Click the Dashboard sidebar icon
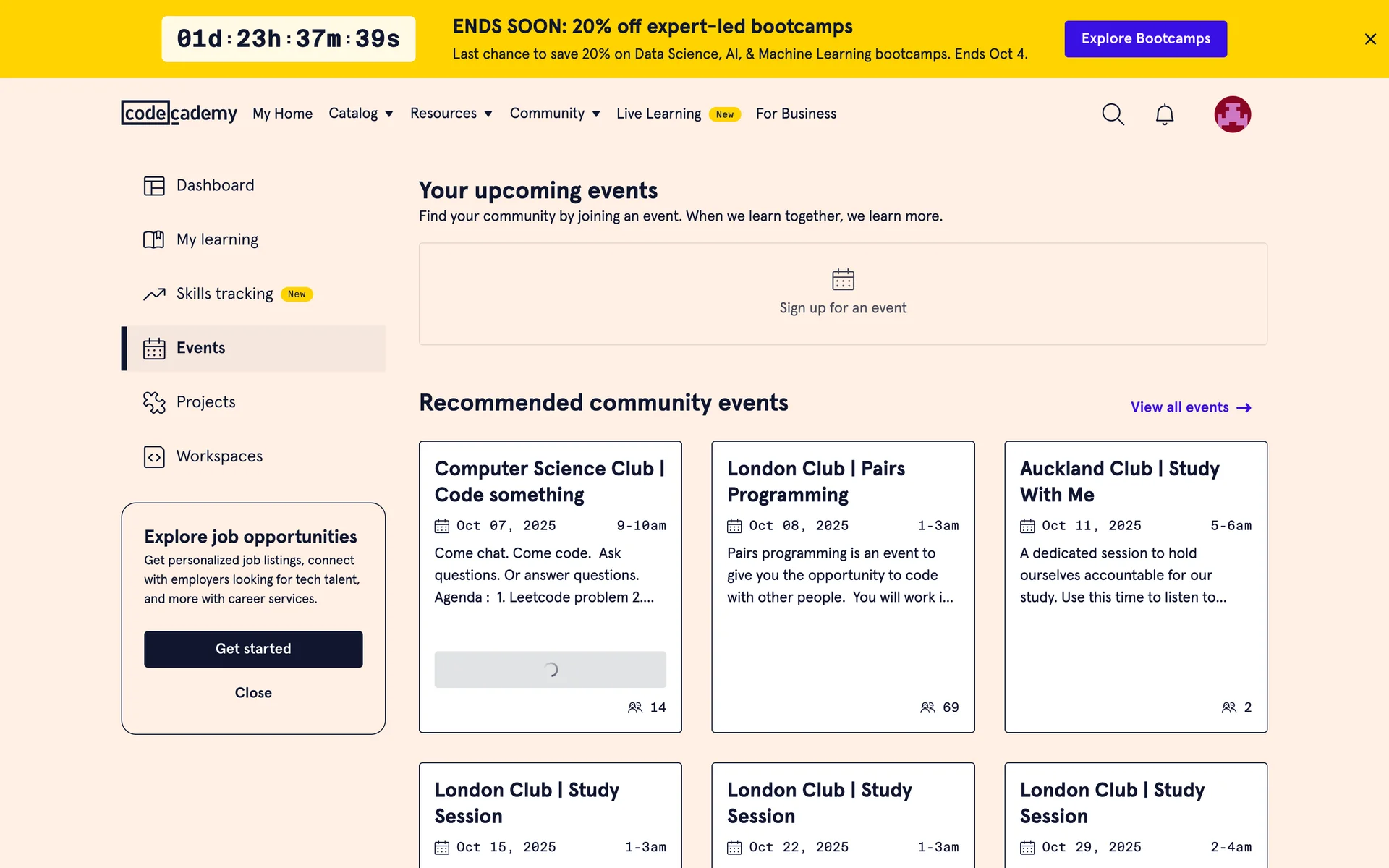The height and width of the screenshot is (868, 1389). pos(154,186)
